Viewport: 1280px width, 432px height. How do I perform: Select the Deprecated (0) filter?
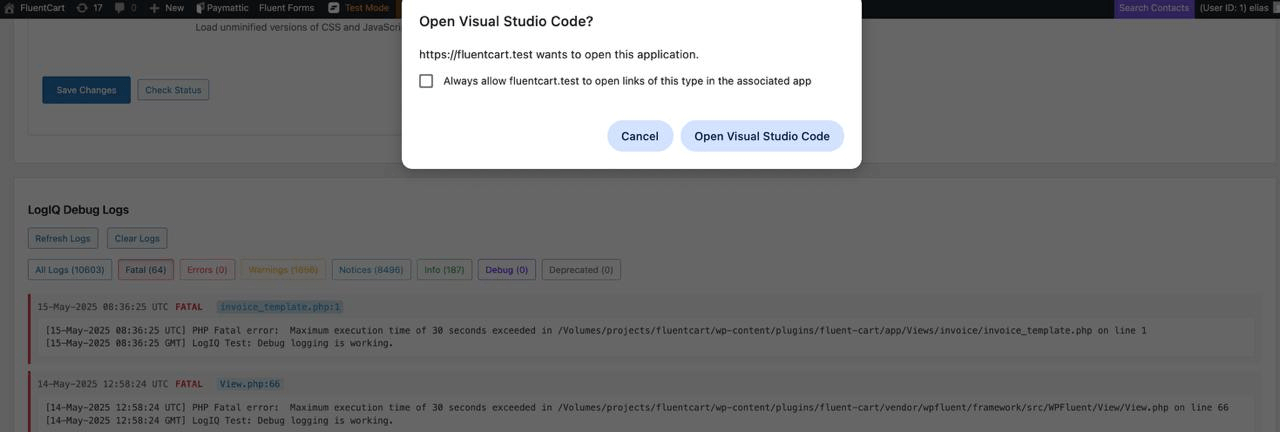(581, 269)
